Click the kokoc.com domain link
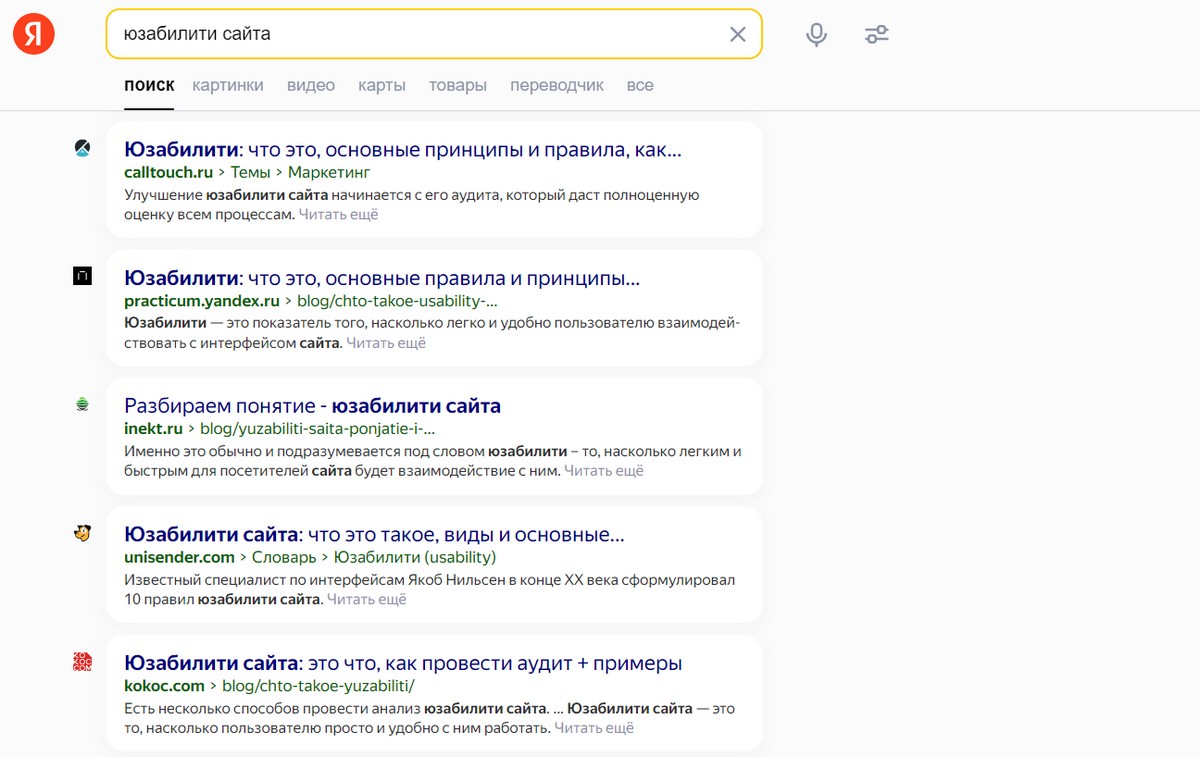This screenshot has width=1200, height=757. [164, 686]
